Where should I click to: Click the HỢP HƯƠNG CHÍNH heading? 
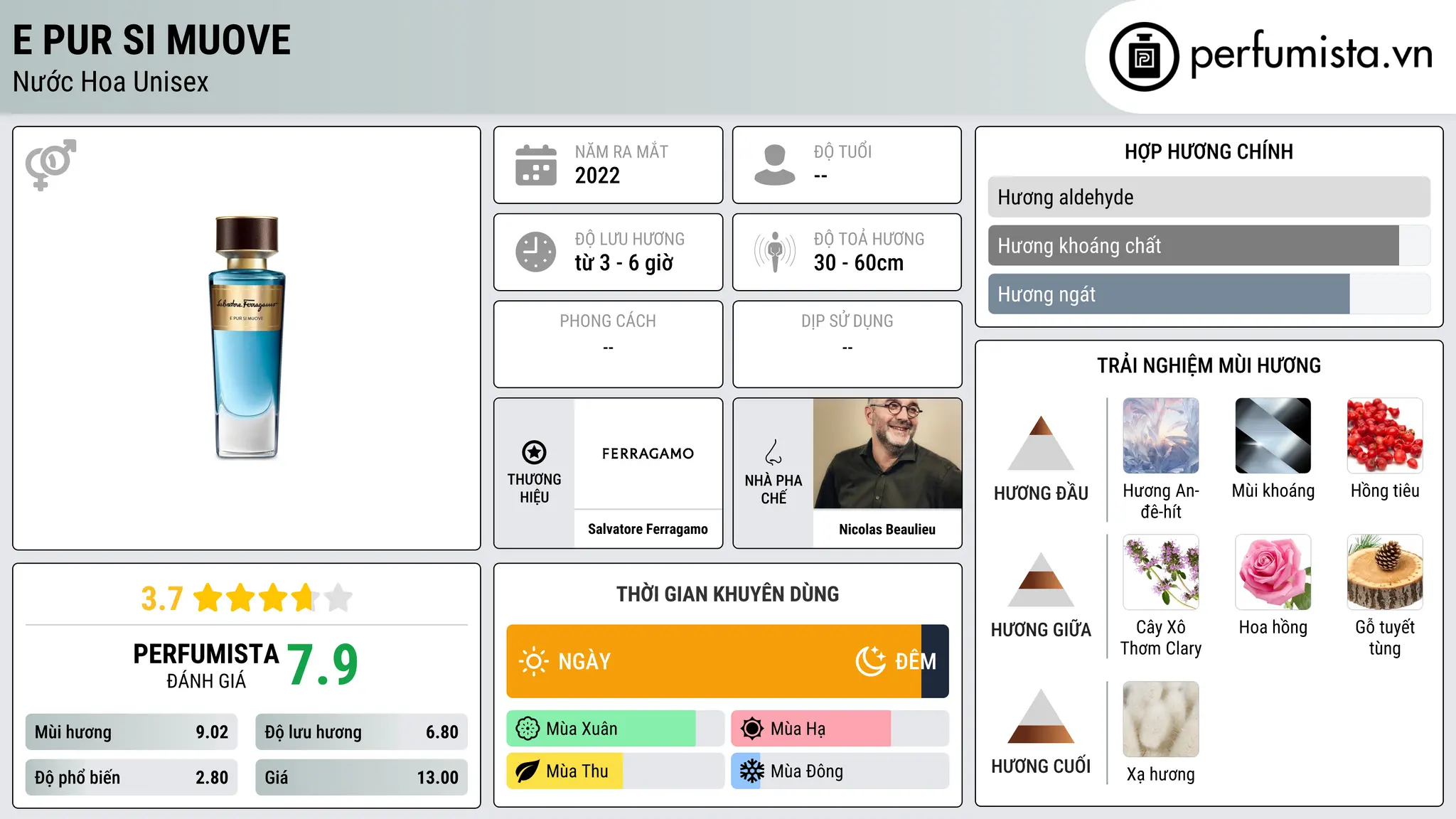pos(1209,151)
